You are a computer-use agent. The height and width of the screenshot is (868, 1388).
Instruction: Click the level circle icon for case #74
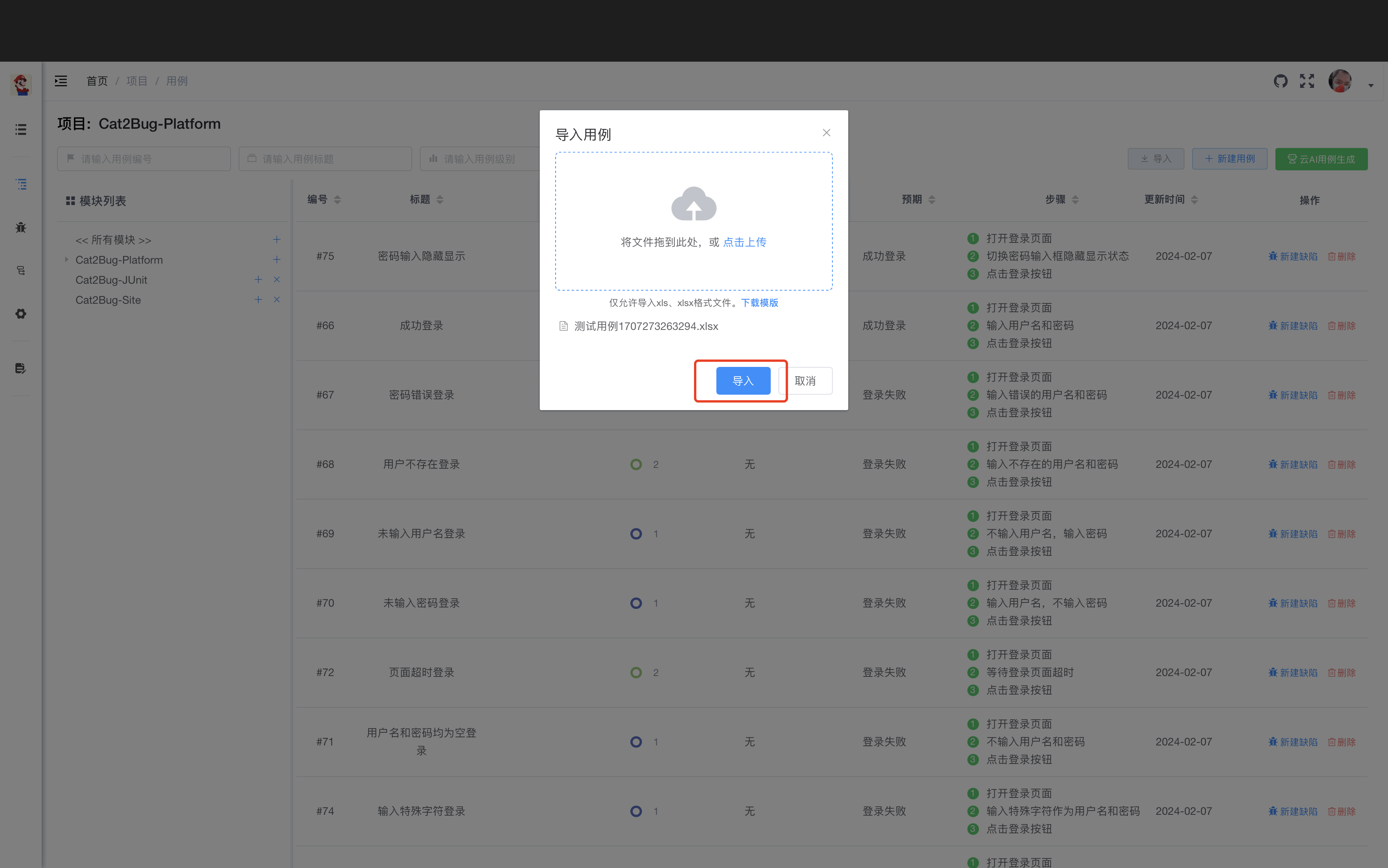[x=636, y=811]
